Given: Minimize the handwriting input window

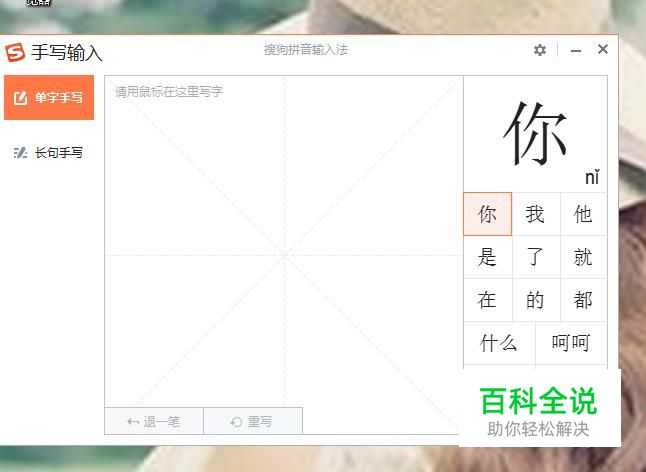Looking at the screenshot, I should (x=576, y=50).
